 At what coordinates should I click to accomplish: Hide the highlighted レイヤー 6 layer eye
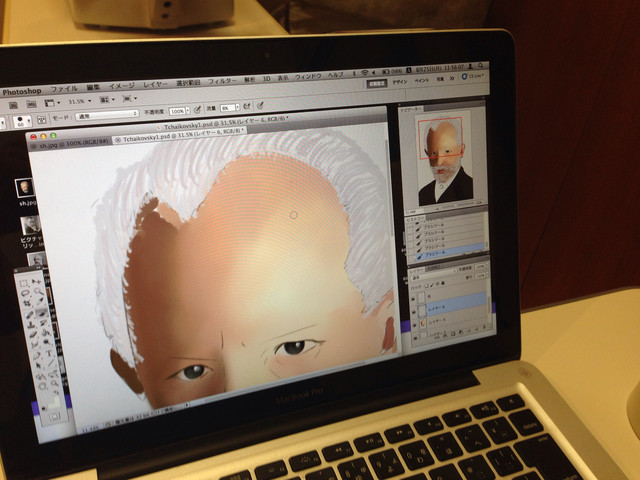(x=414, y=311)
